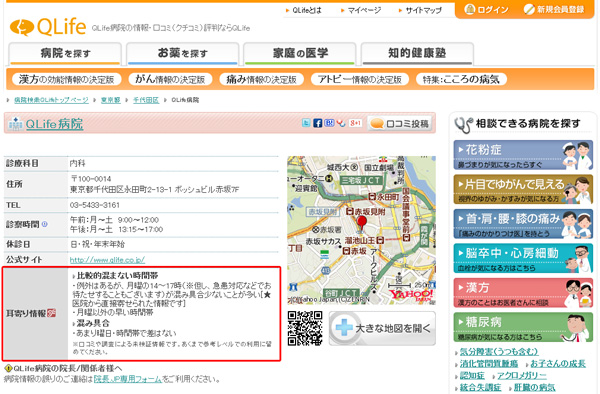The height and width of the screenshot is (394, 600).
Task: Switch to the 知的健康塾 tab
Action: click(x=417, y=53)
